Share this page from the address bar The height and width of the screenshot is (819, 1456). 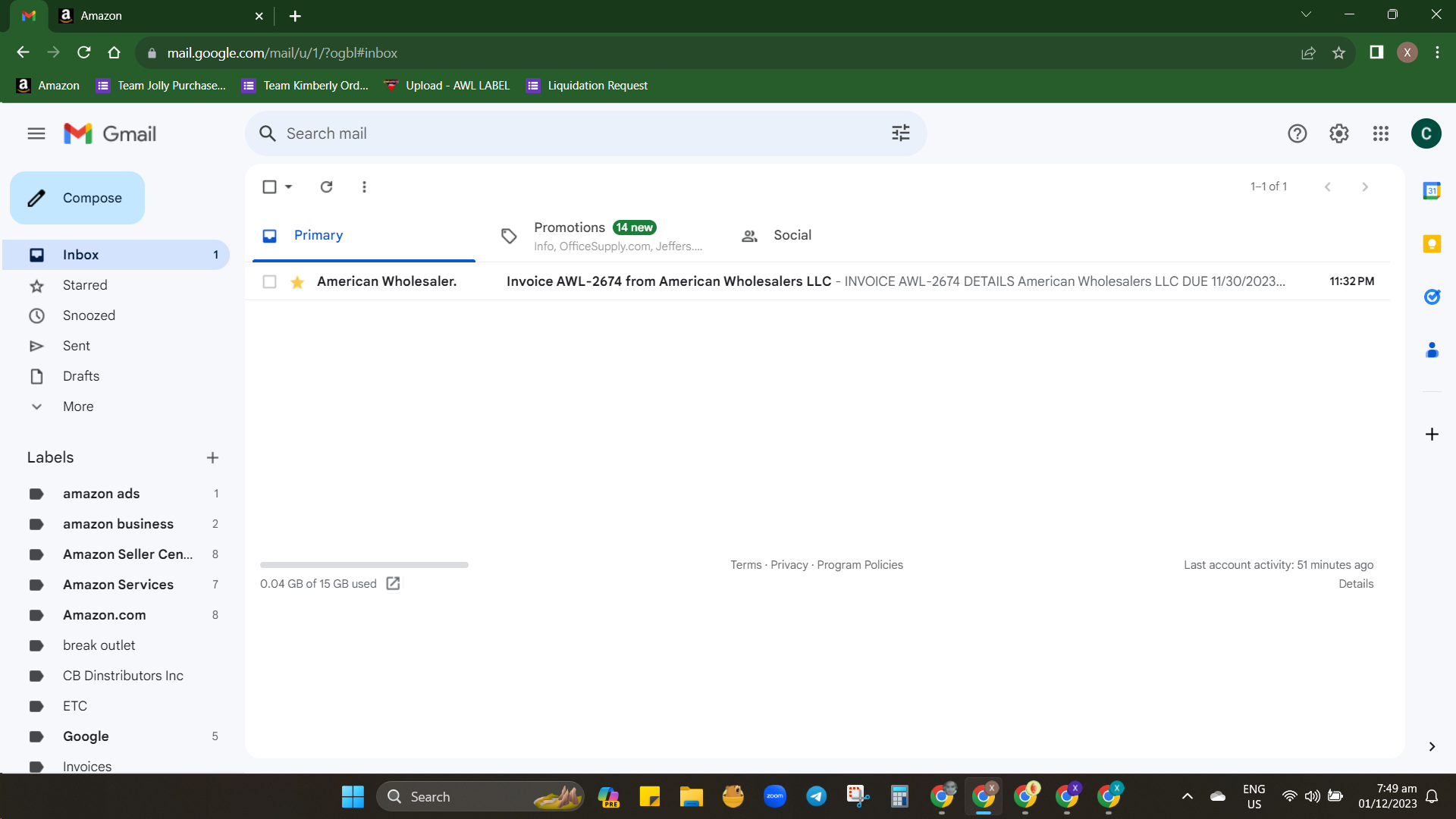[1308, 52]
